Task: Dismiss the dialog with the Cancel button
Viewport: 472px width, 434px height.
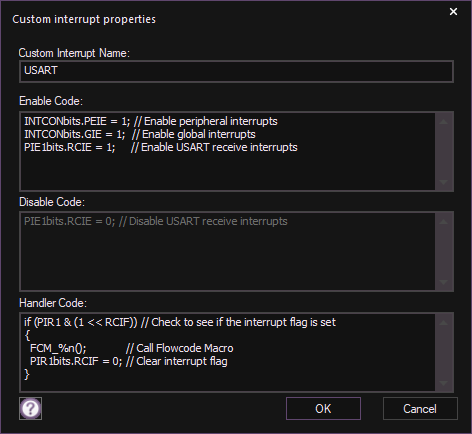Action: [x=420, y=408]
